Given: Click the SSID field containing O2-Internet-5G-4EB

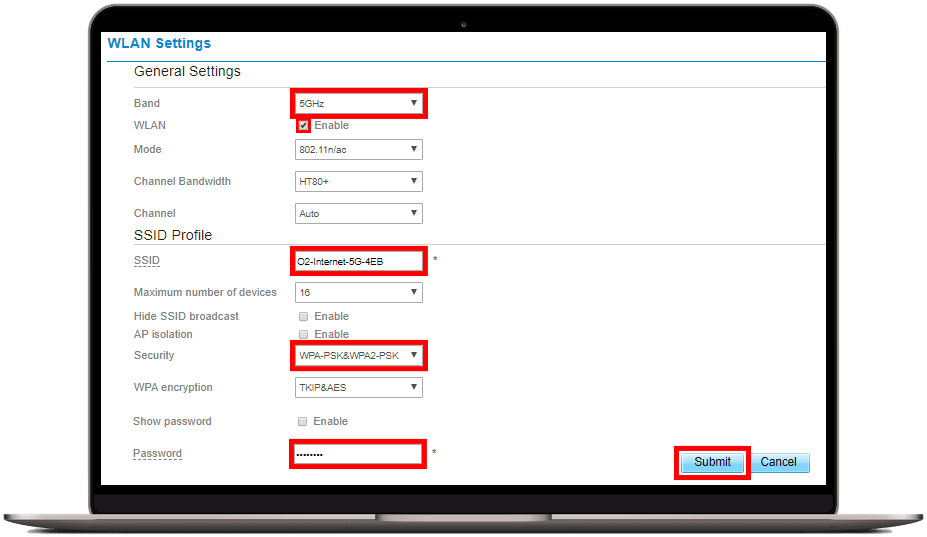Looking at the screenshot, I should [x=358, y=261].
